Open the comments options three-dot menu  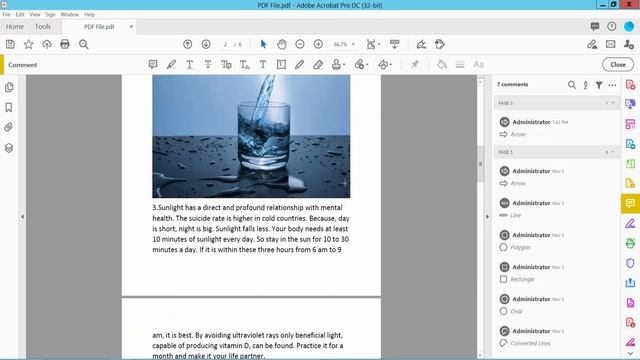[x=612, y=85]
